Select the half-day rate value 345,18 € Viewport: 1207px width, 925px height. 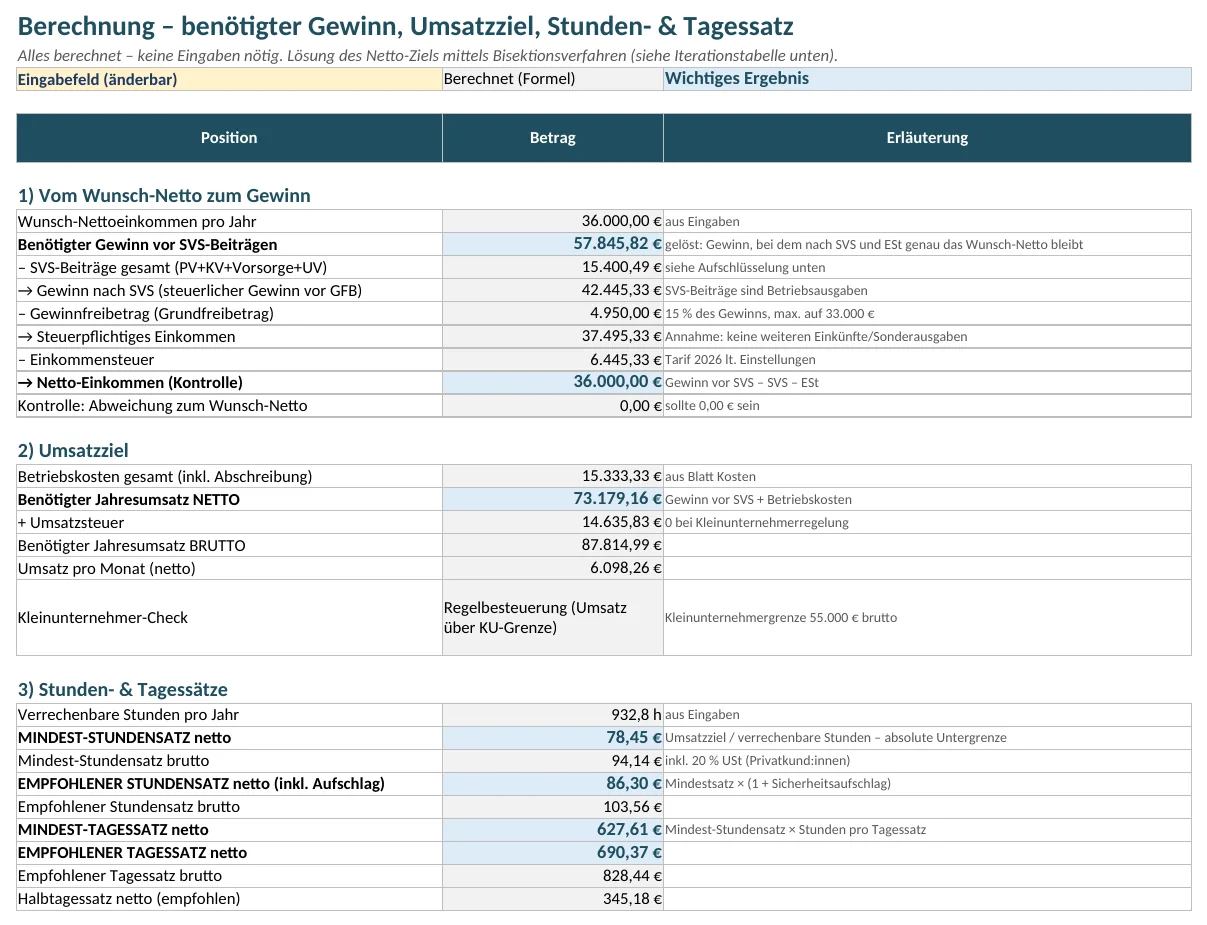(x=553, y=898)
